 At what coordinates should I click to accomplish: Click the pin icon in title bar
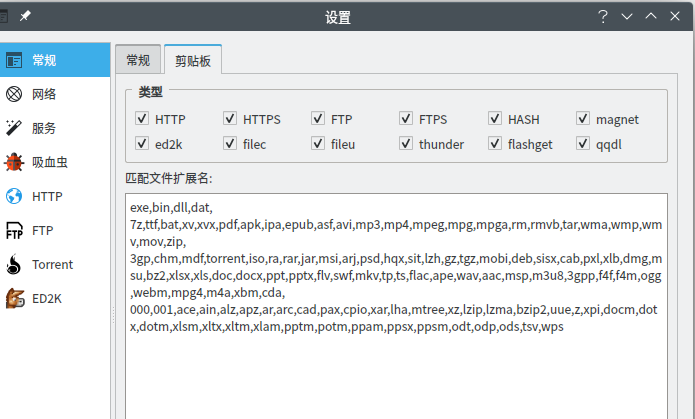26,17
